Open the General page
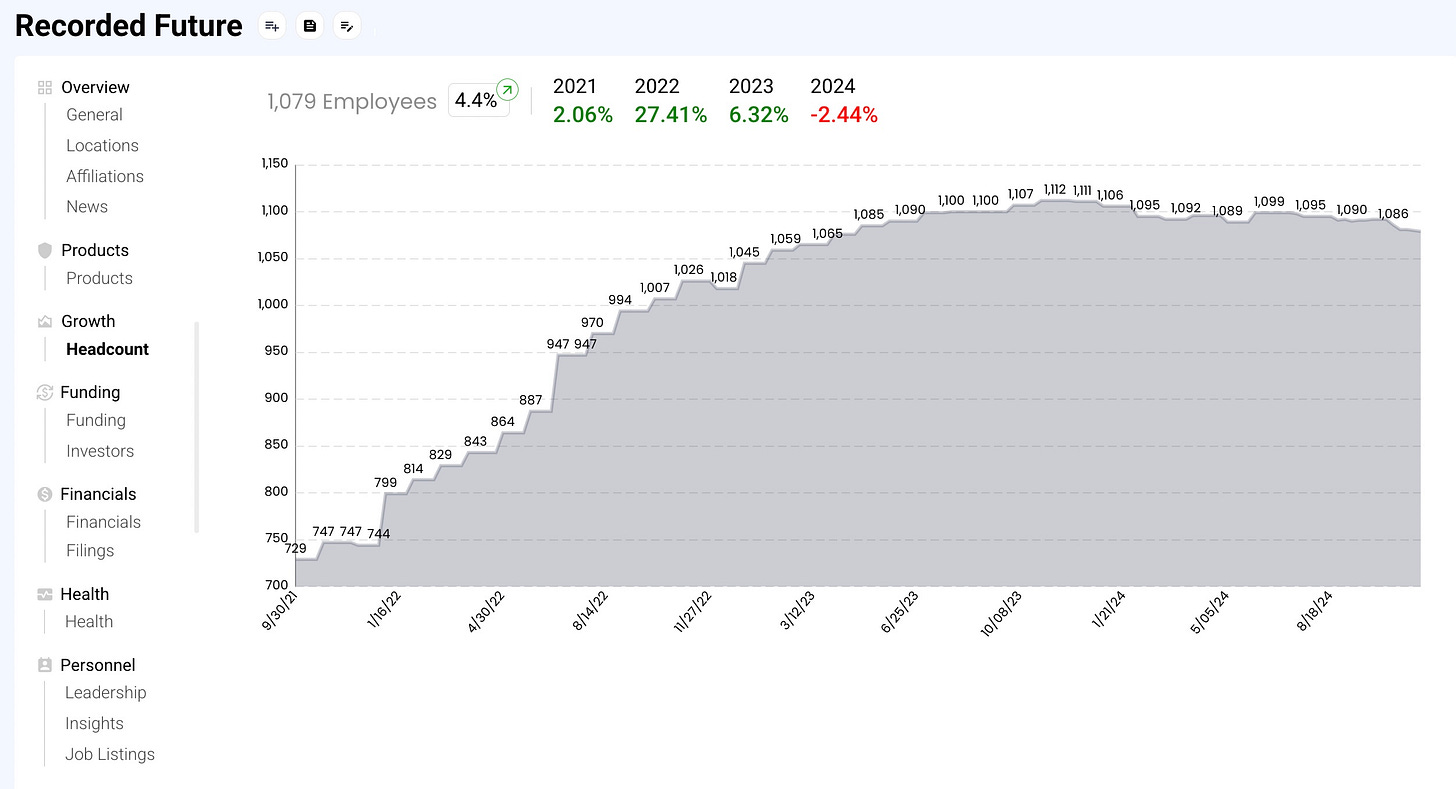 tap(94, 115)
